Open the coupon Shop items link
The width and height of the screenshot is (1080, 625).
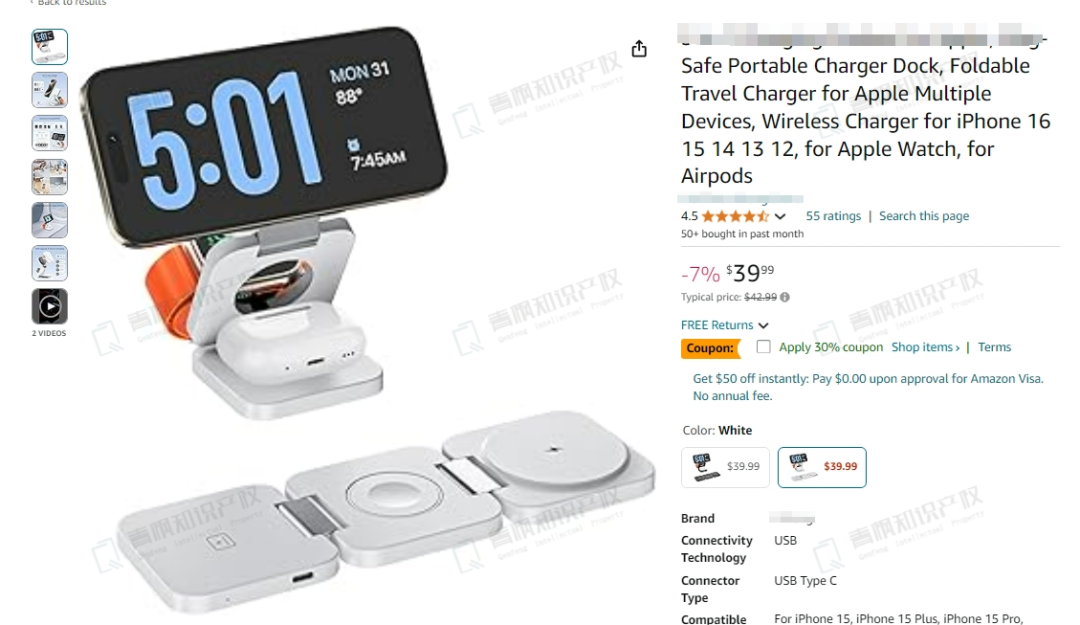tap(925, 347)
